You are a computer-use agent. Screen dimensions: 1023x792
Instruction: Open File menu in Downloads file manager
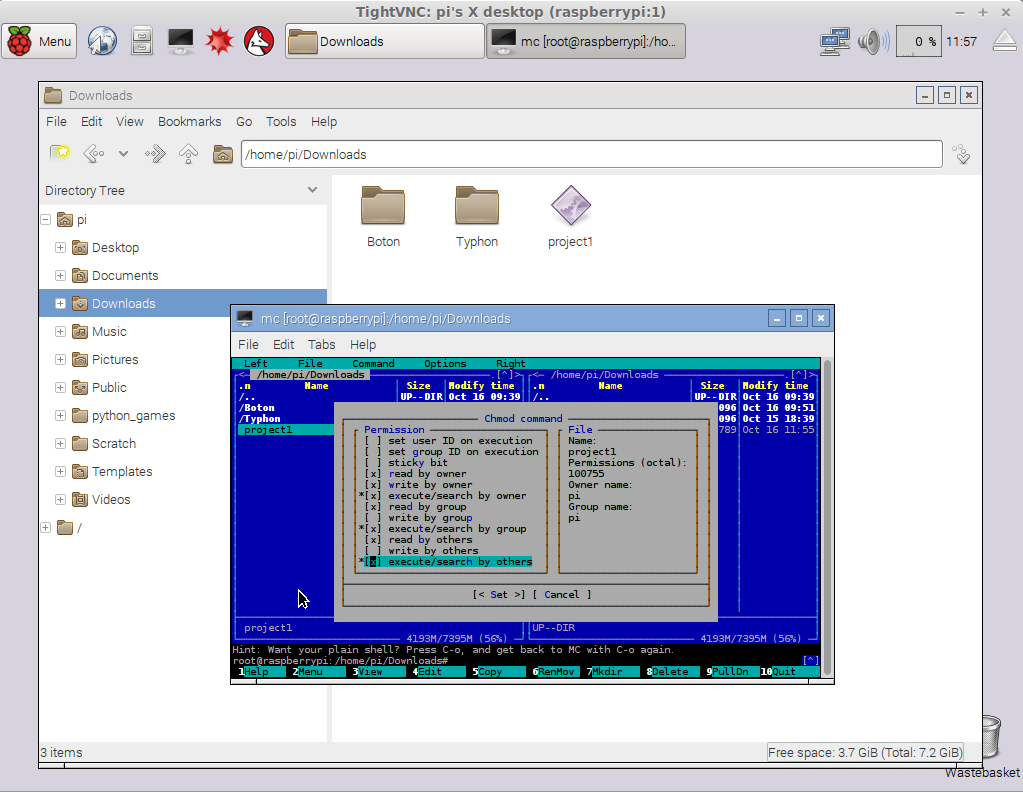(56, 121)
